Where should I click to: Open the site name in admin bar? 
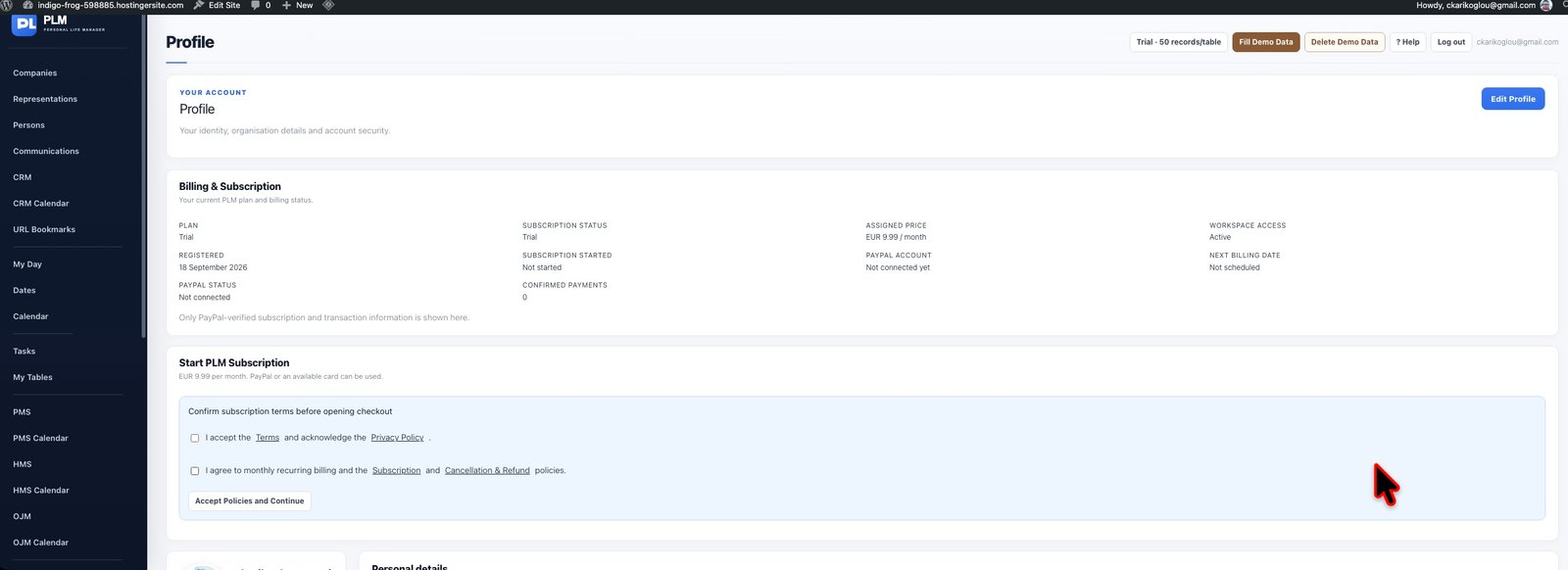[104, 5]
